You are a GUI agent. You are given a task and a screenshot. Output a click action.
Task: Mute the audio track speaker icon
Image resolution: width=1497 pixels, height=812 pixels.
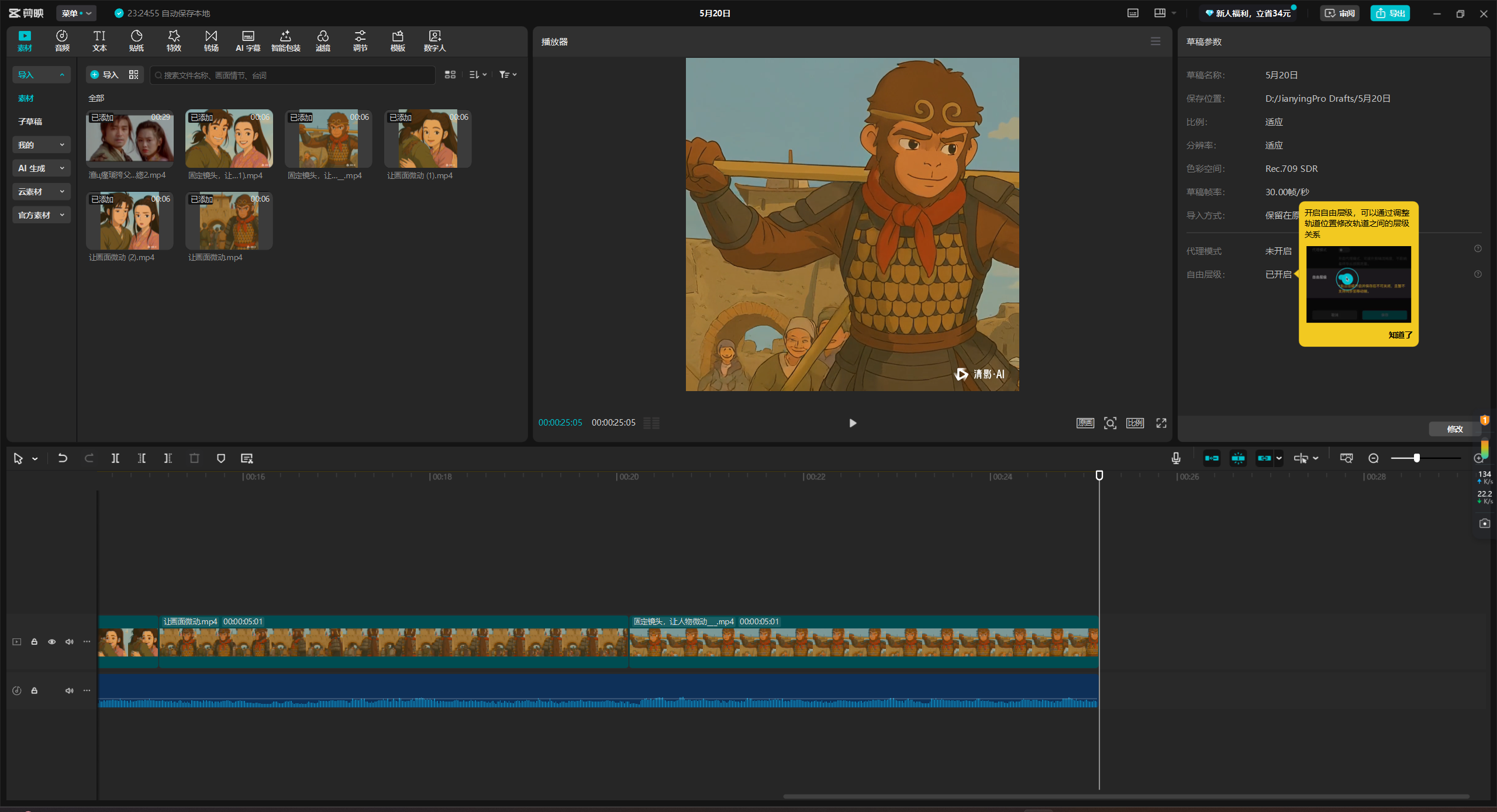click(70, 690)
